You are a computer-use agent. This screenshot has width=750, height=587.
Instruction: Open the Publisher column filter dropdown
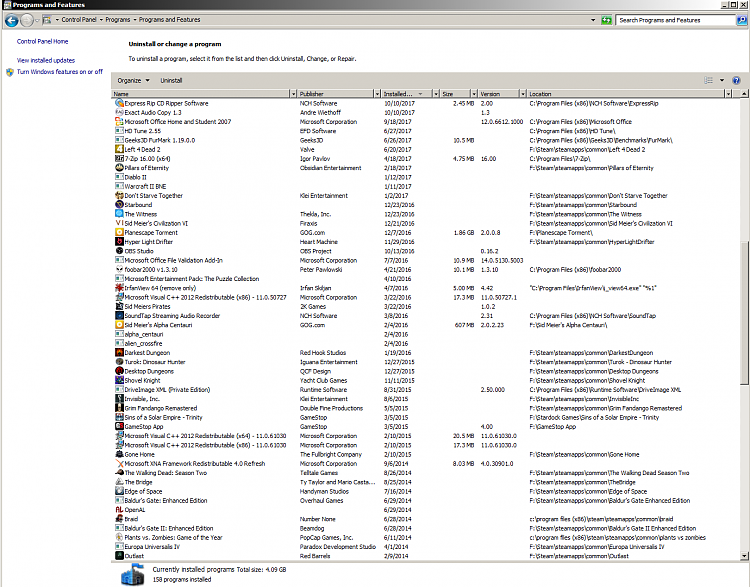(x=377, y=94)
